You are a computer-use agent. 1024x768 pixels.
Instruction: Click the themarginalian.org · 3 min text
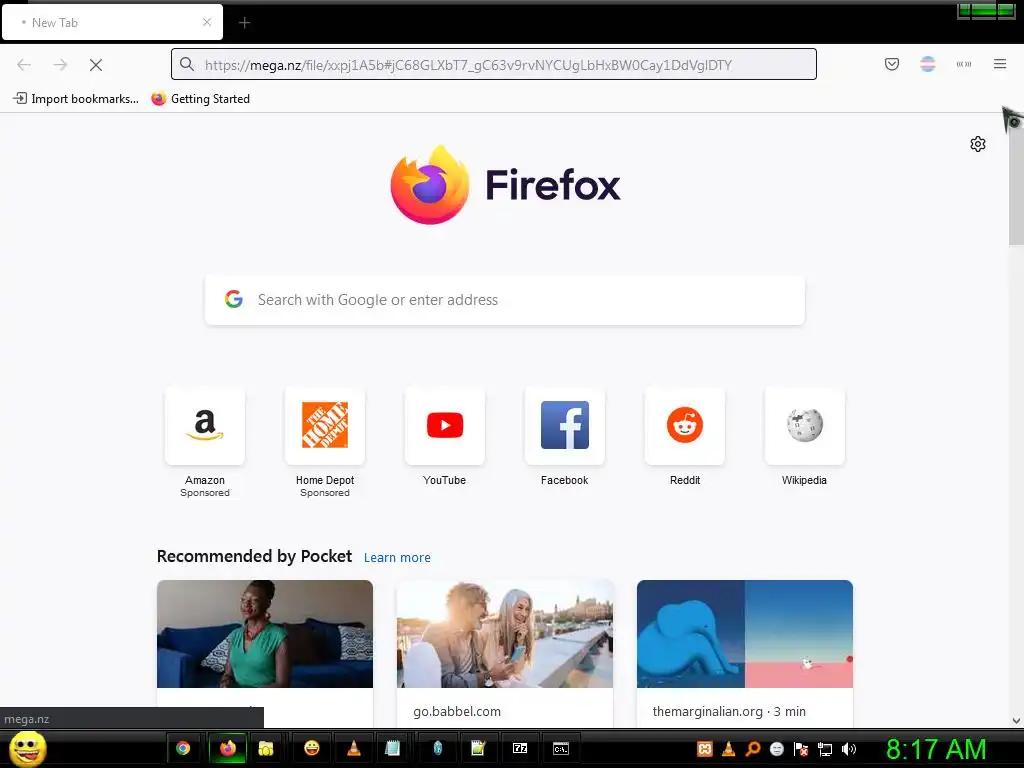point(729,711)
